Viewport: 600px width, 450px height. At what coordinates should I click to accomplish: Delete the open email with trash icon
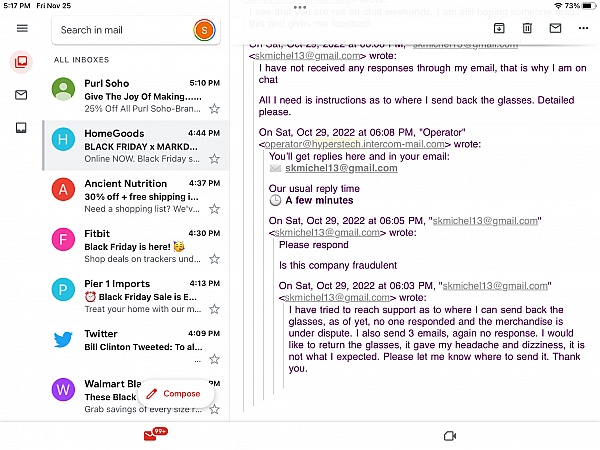point(527,28)
